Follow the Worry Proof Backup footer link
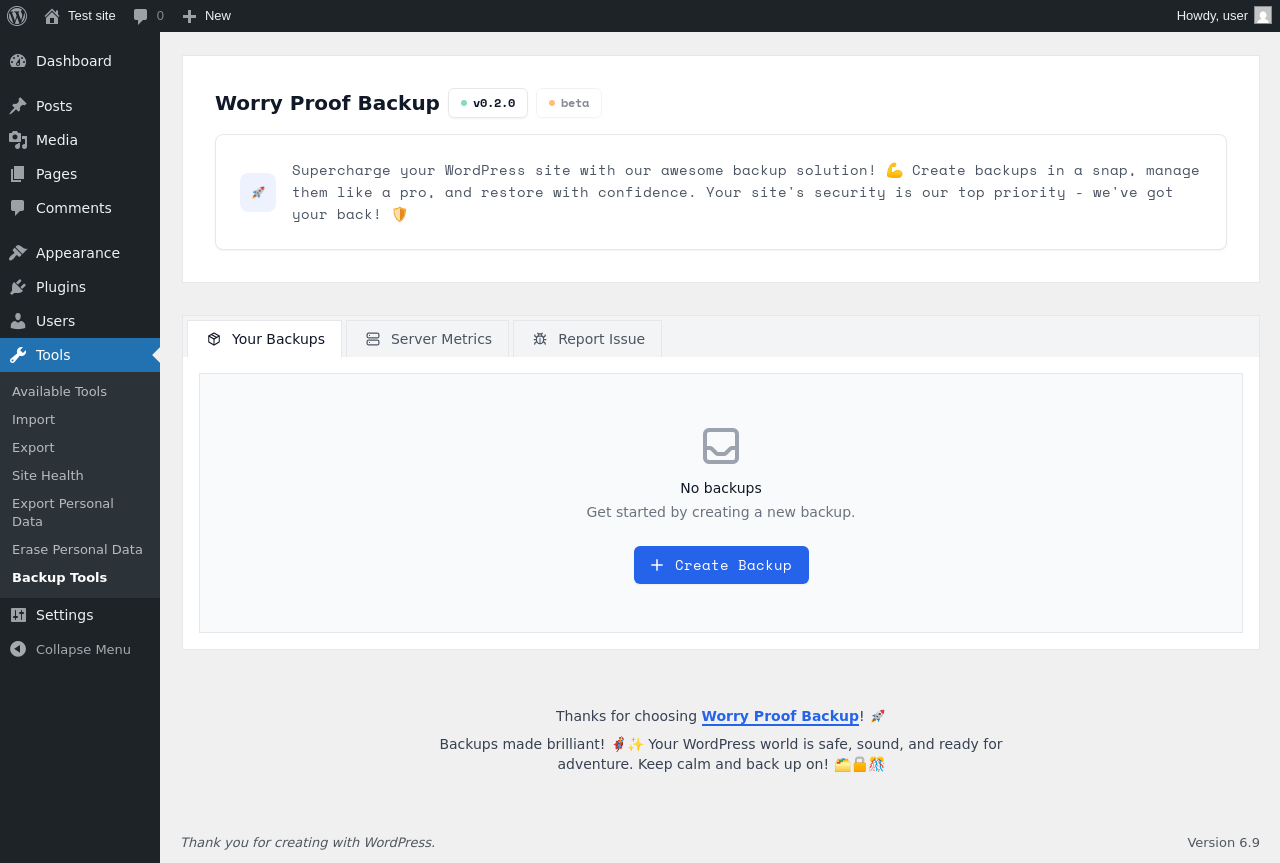This screenshot has height=863, width=1280. pos(780,716)
